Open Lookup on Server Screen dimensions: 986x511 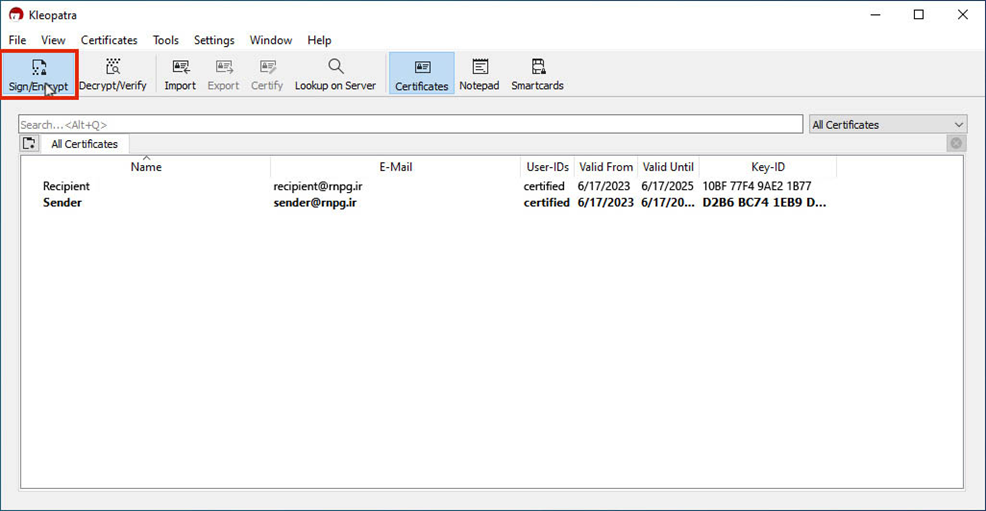(335, 74)
